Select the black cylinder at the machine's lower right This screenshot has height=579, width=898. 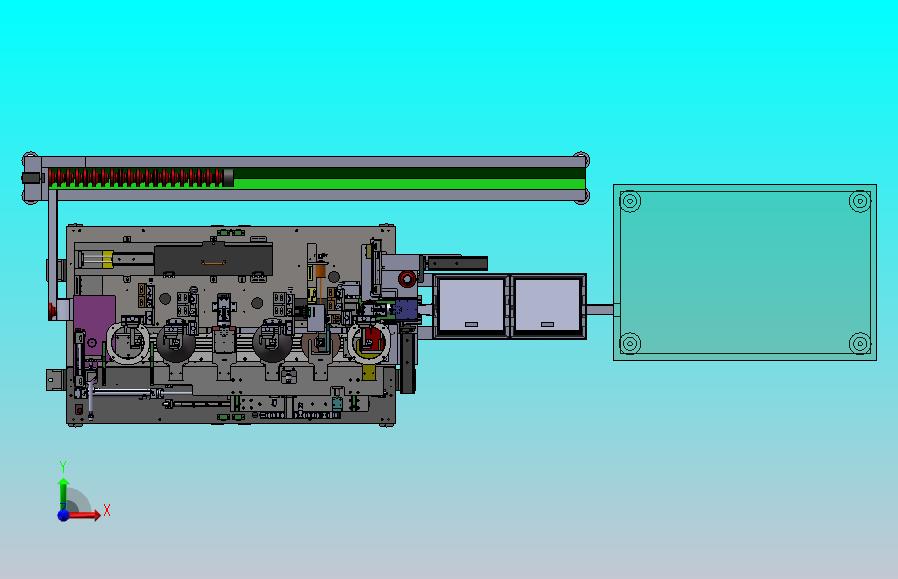tap(408, 363)
